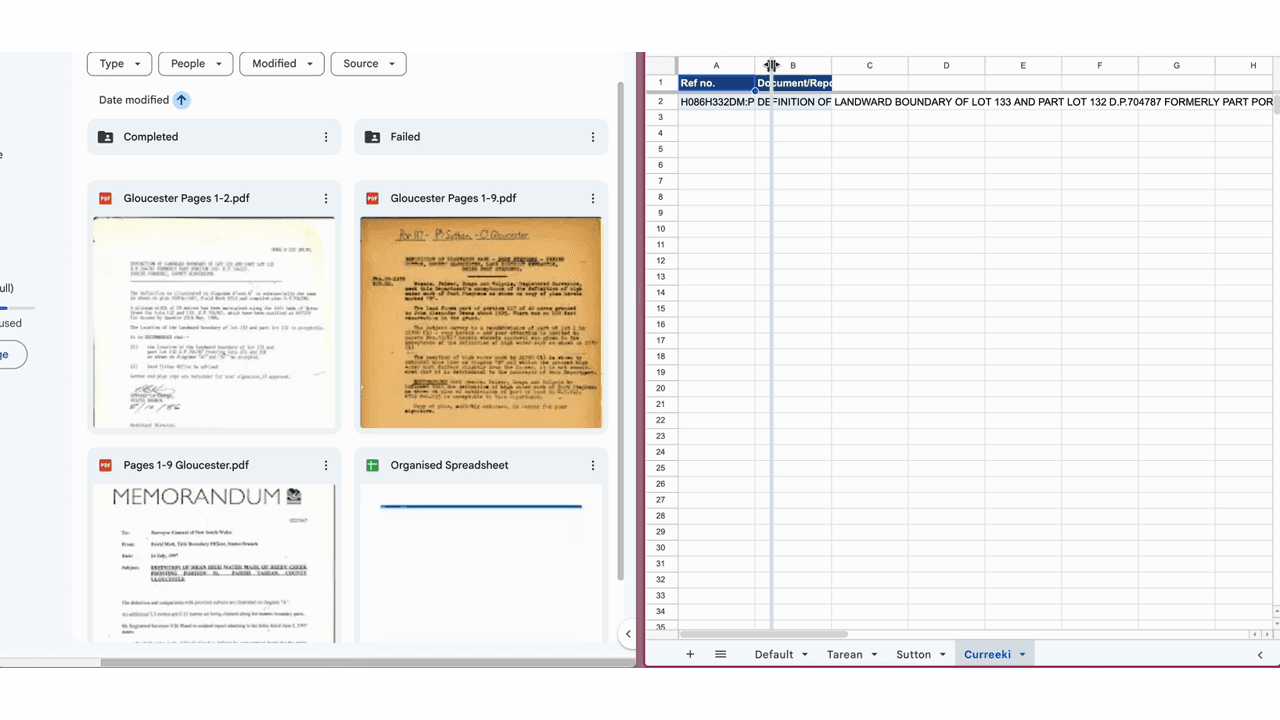Open the Sutton tab's dropdown arrow
The height and width of the screenshot is (720, 1280).
pos(942,655)
